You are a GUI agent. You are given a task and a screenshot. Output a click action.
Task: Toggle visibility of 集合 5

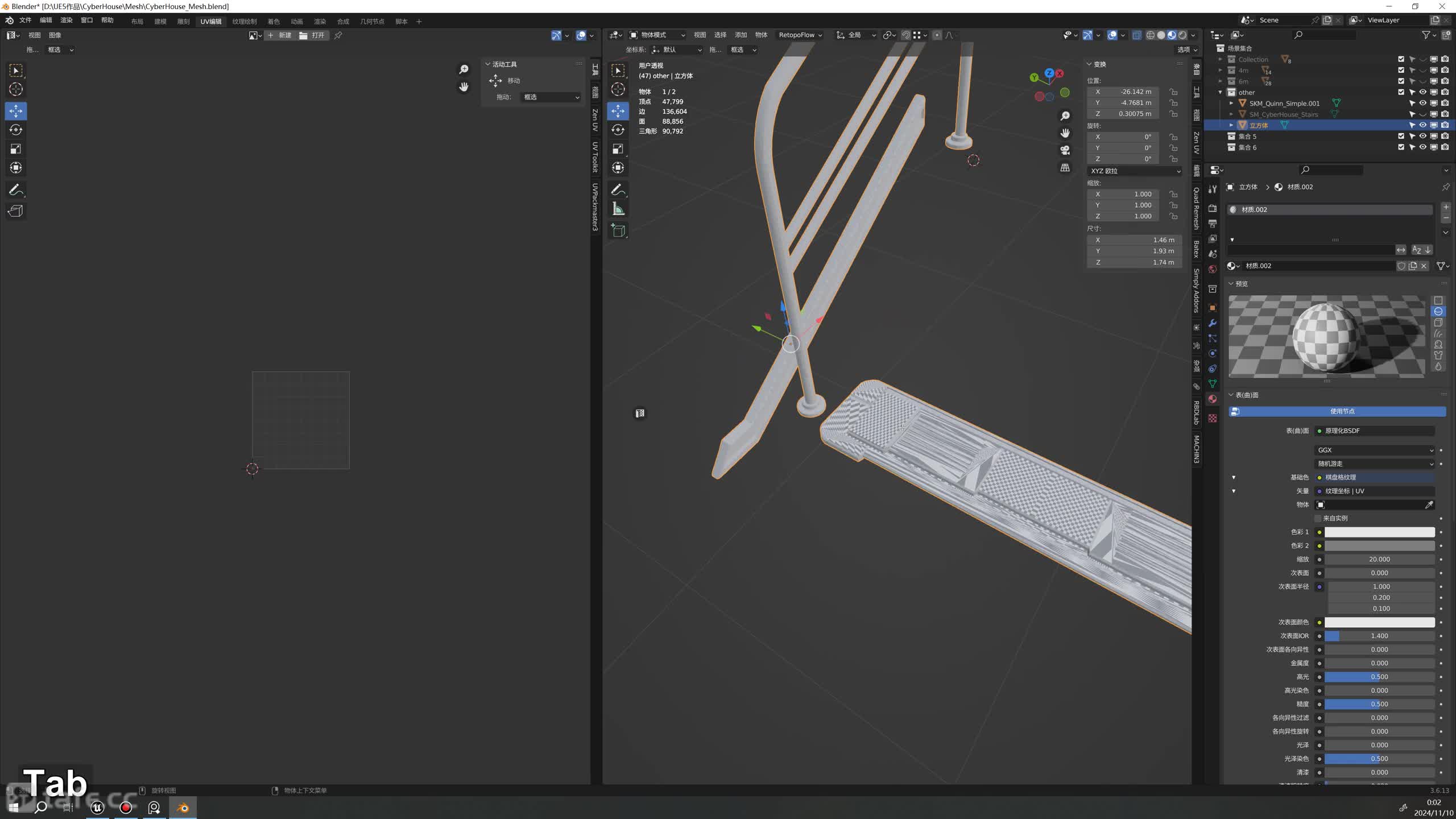pyautogui.click(x=1422, y=136)
